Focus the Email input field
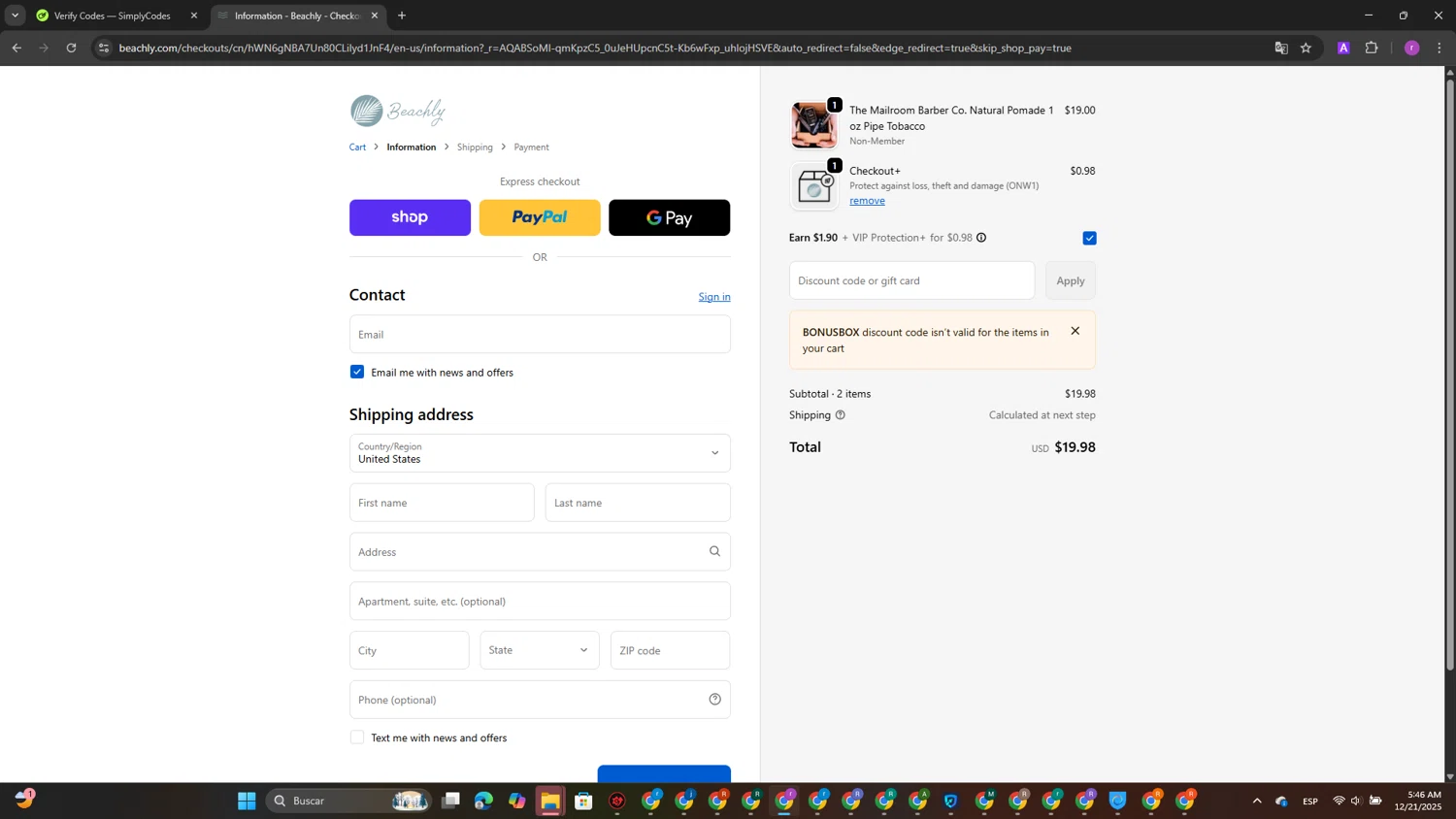 tap(540, 334)
